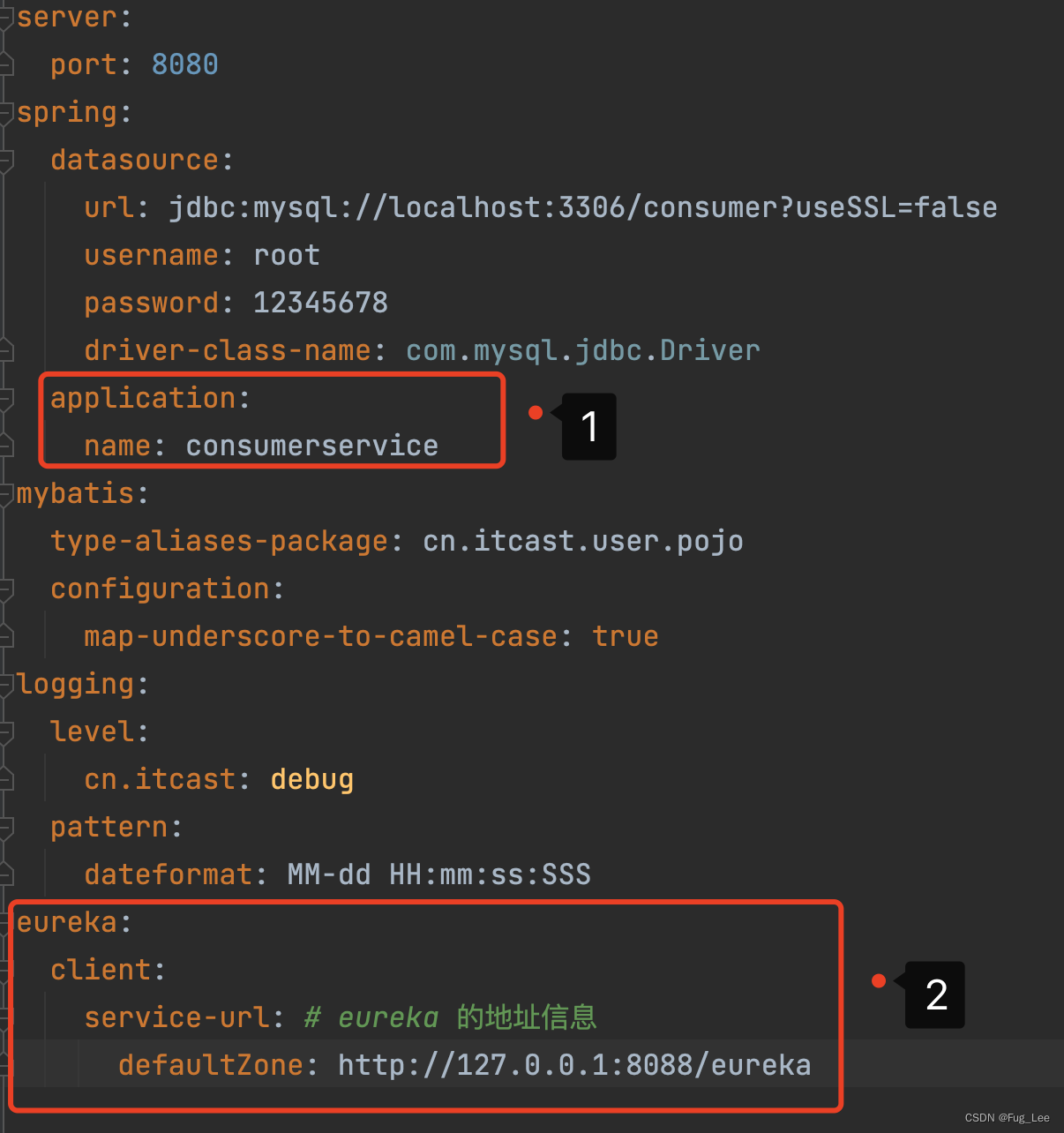Click the password value 12345678

[x=320, y=303]
